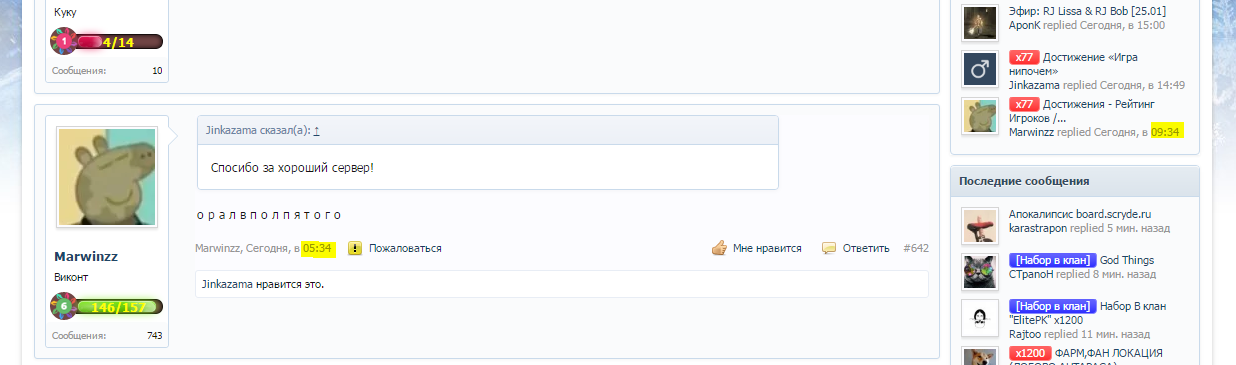
Task: Click Rajtoo's avatar icon
Action: [980, 317]
